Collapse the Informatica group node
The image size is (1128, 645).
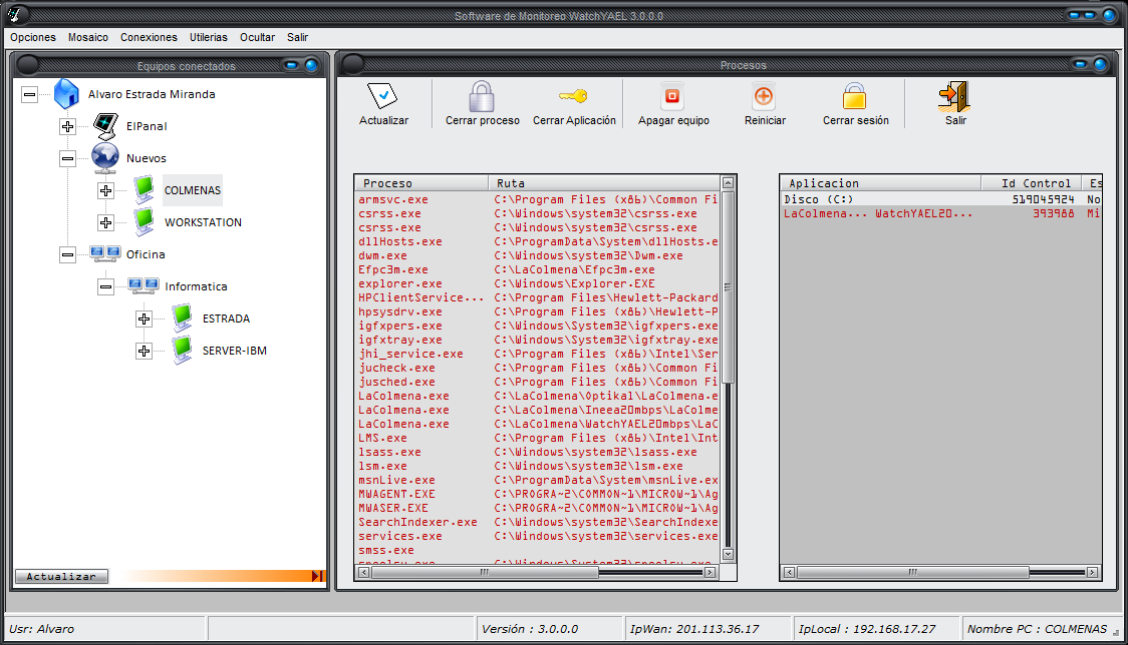coord(106,287)
